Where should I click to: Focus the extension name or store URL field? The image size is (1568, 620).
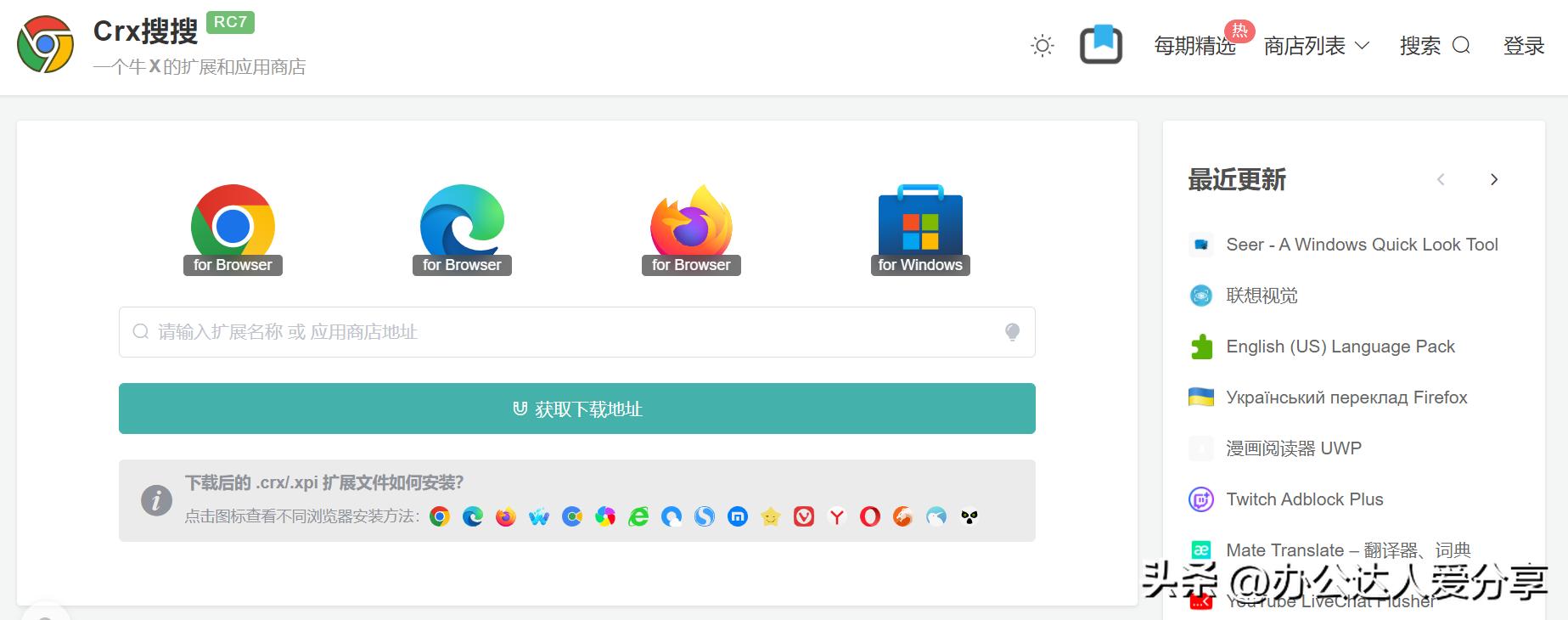[577, 332]
